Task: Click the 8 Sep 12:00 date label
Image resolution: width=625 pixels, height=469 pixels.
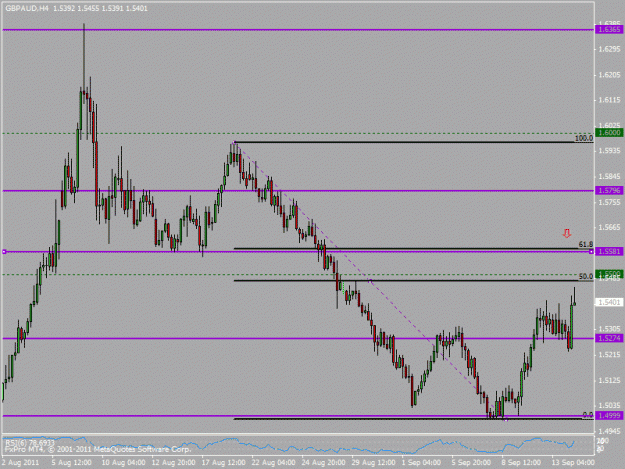Action: tap(521, 463)
